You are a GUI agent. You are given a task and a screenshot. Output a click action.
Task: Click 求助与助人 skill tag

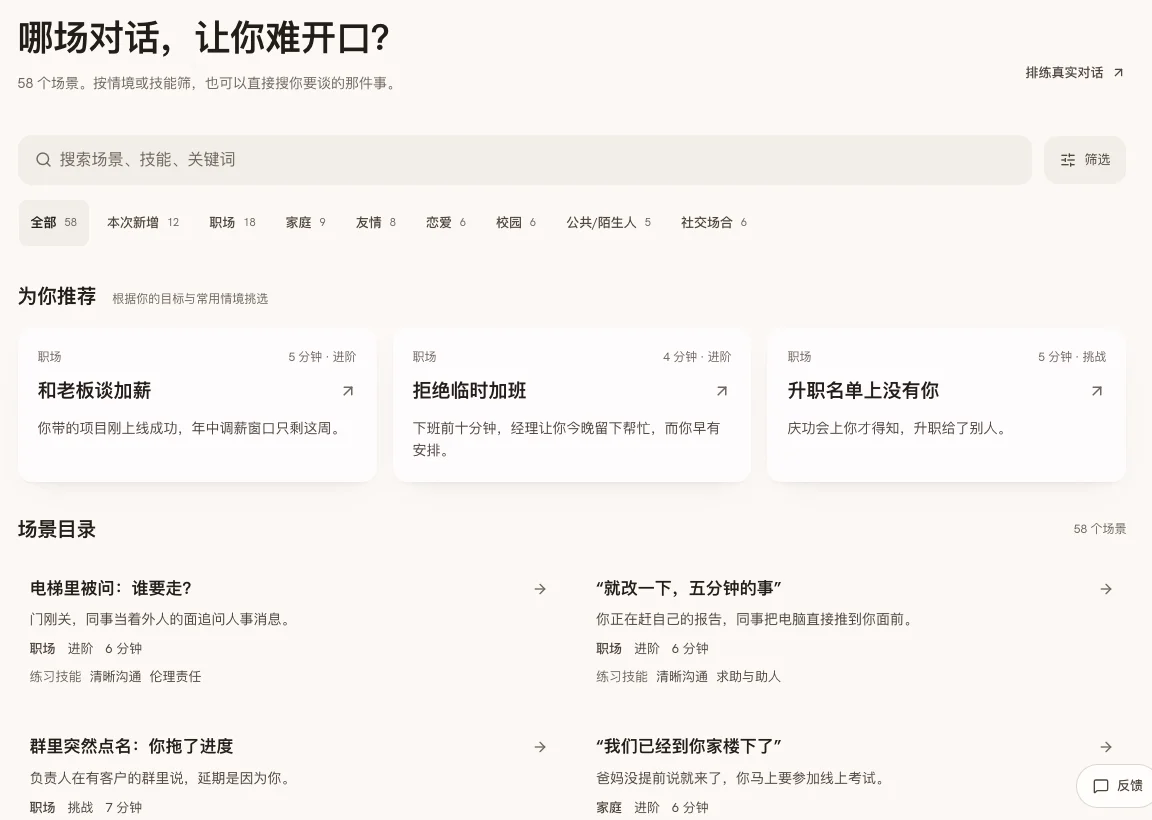pyautogui.click(x=748, y=677)
